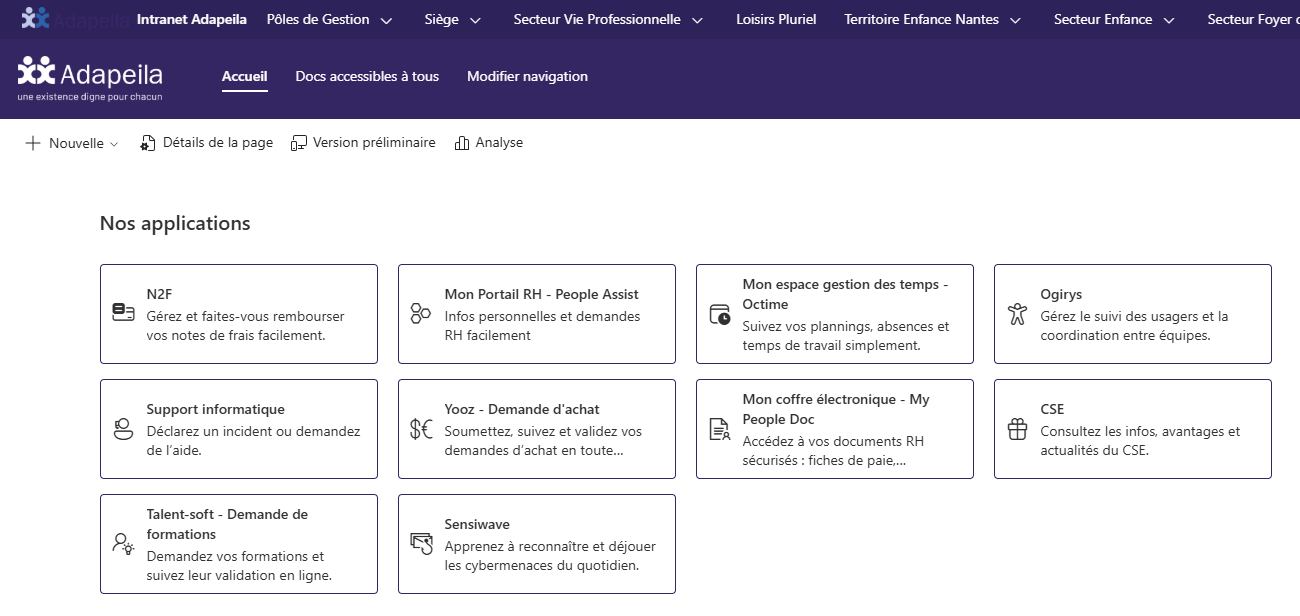1300x616 pixels.
Task: Open the N2F card's expense note icon
Action: coord(123,314)
